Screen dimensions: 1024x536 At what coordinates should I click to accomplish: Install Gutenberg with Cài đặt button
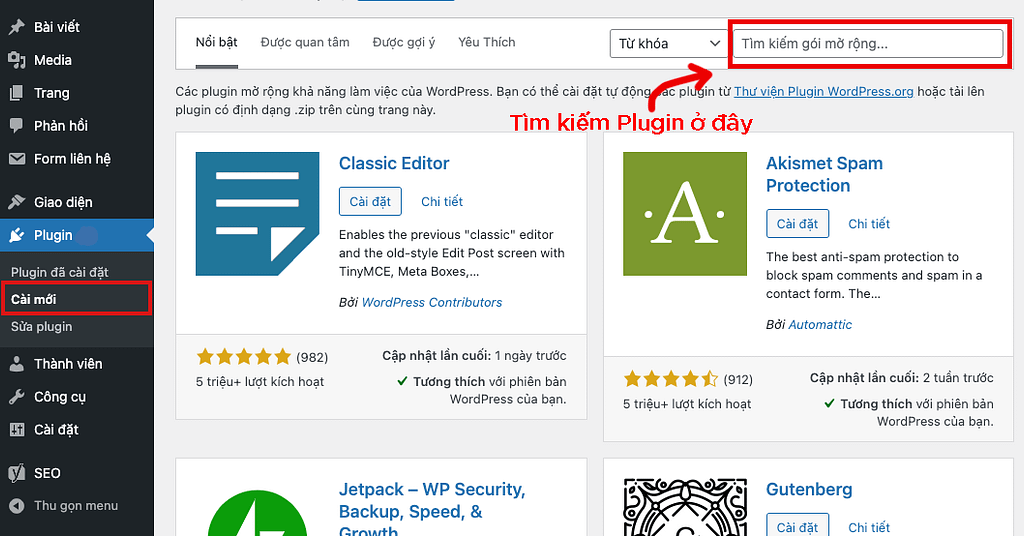(x=797, y=525)
